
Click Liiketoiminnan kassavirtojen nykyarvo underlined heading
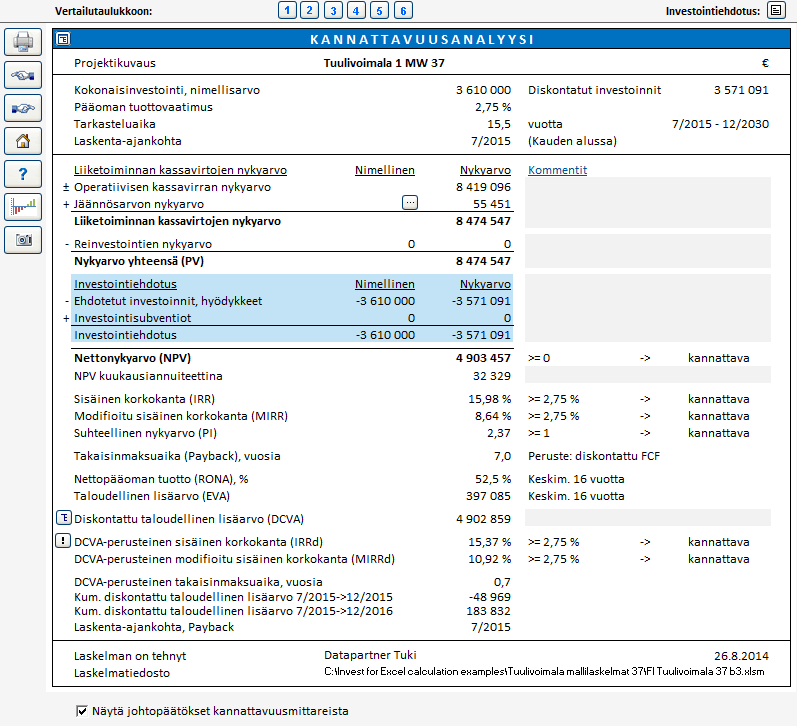(180, 170)
